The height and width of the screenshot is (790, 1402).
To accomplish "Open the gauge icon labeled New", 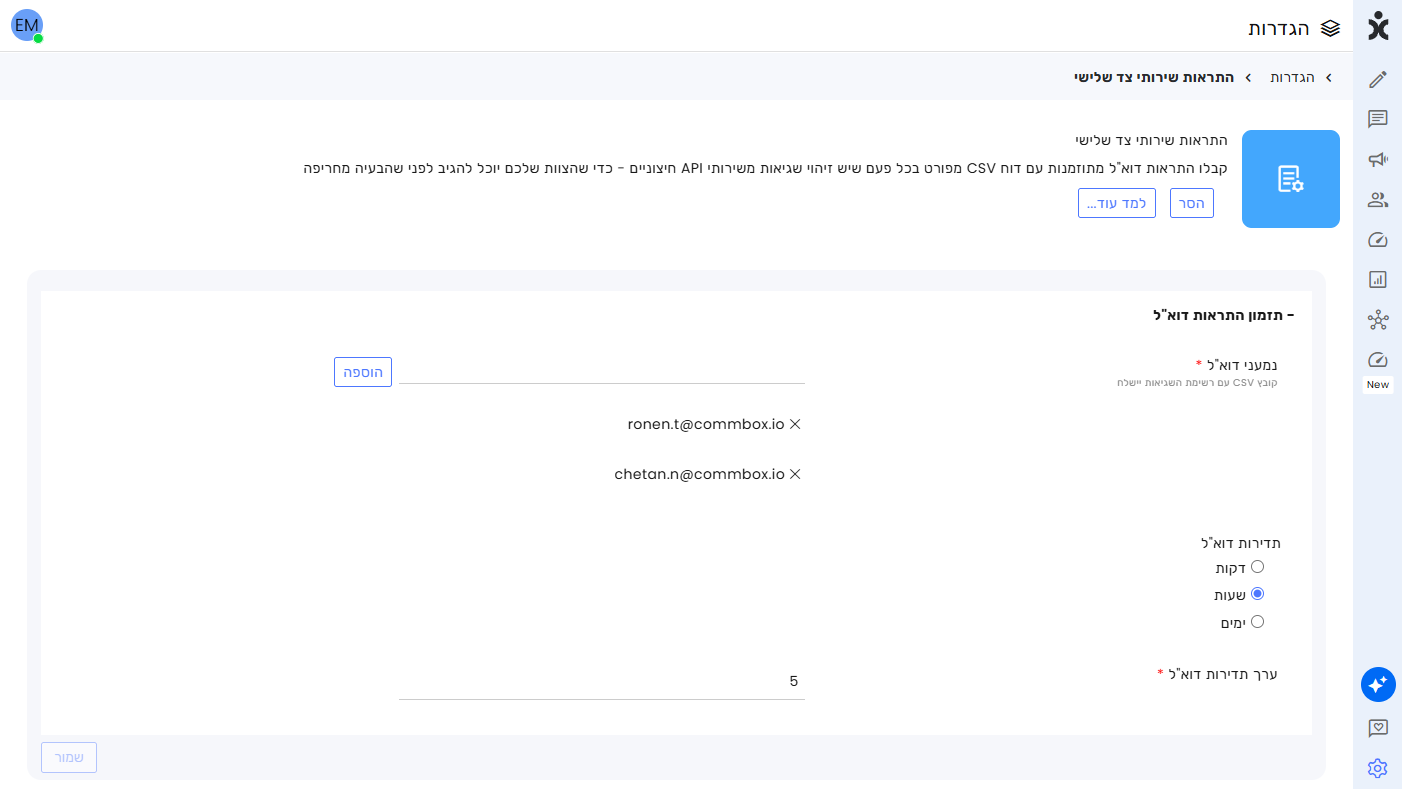I will coord(1378,360).
